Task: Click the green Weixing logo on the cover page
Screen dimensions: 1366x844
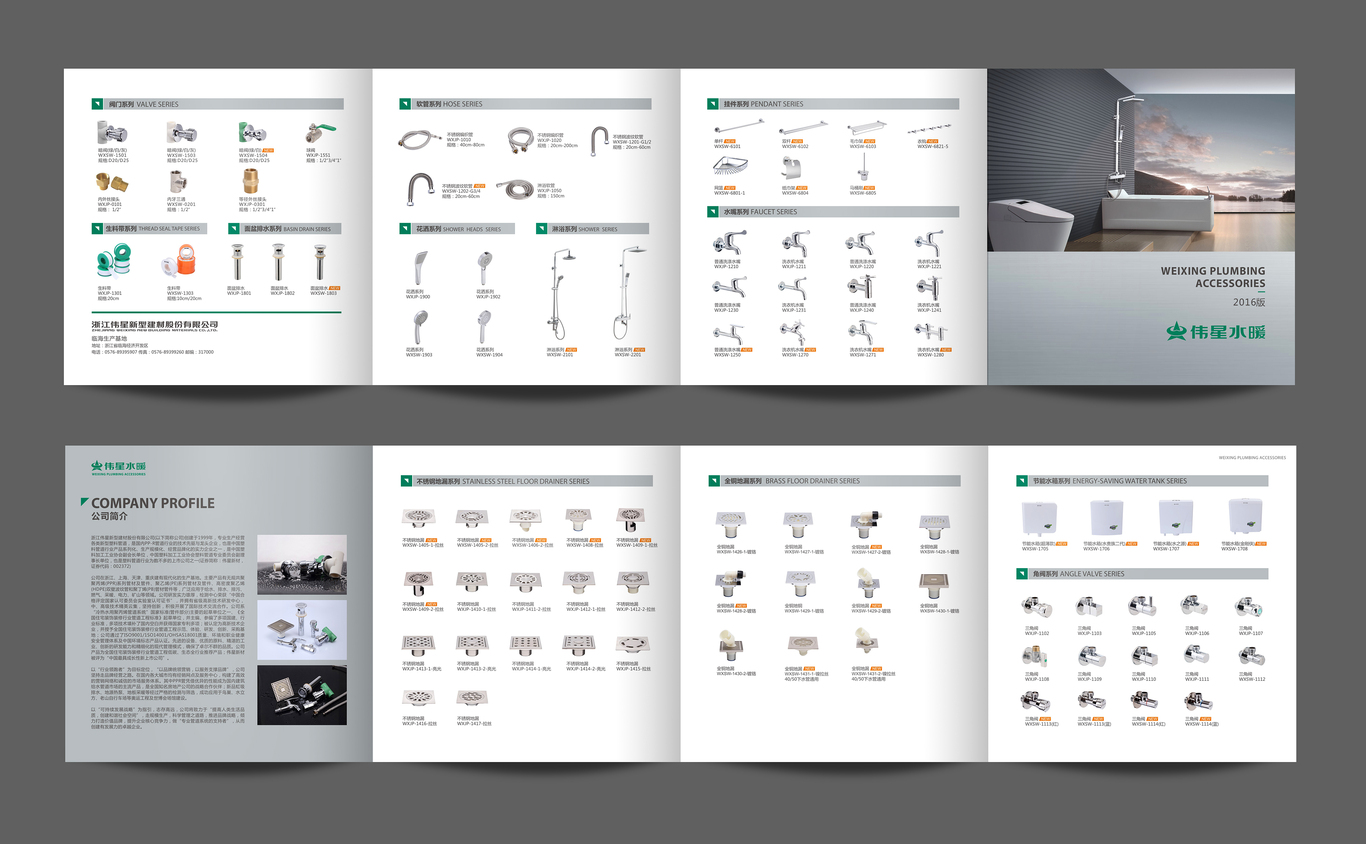Action: (1215, 332)
